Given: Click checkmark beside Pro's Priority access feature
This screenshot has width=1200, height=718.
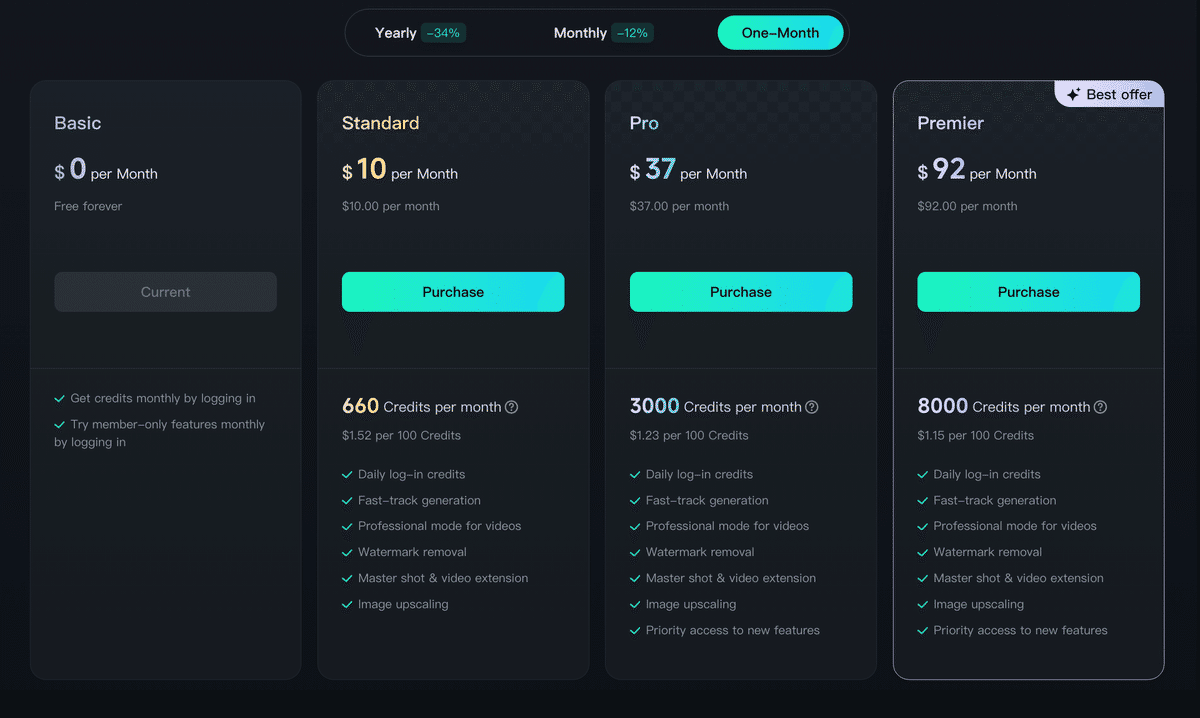Looking at the screenshot, I should [x=635, y=630].
